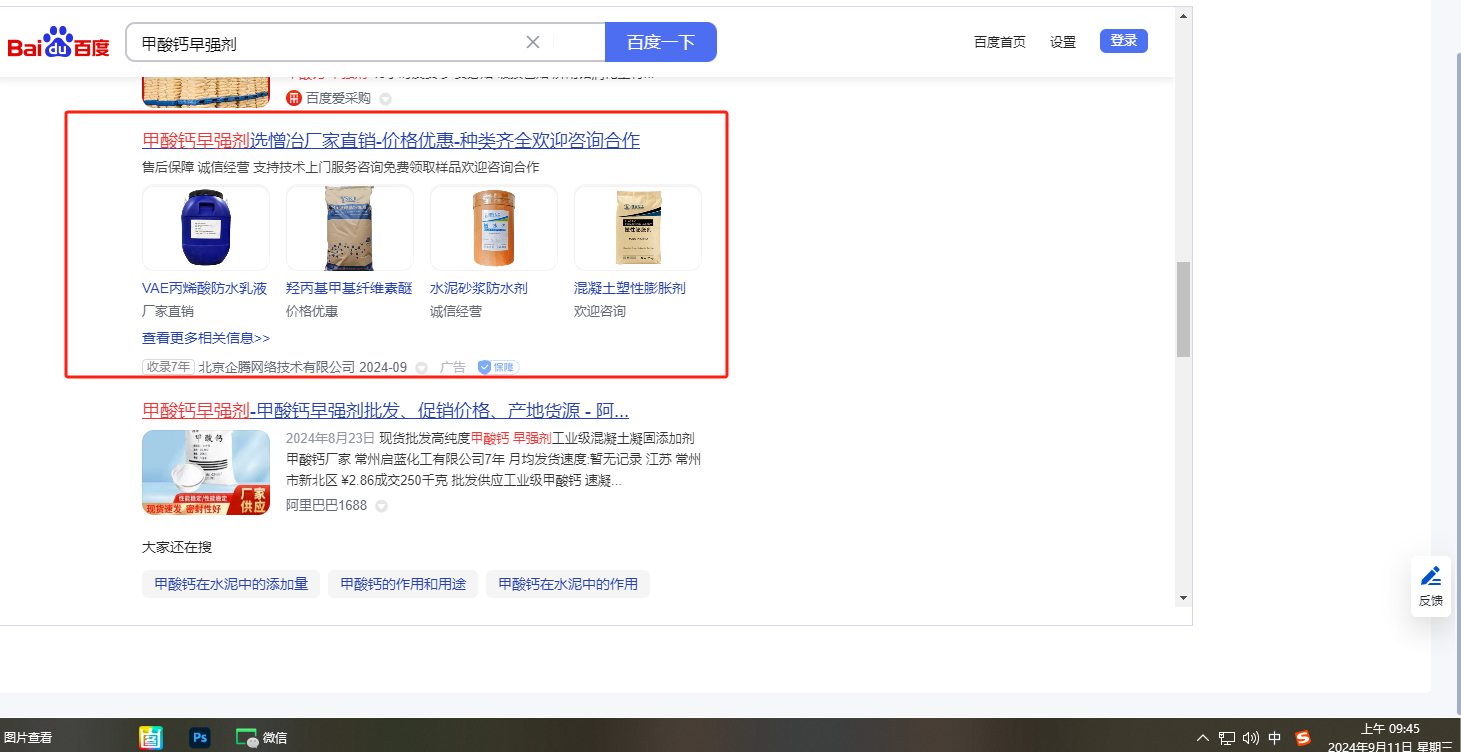Screen dimensions: 1461x752
Task: Select suggestion 甲酸钙的作用和用途
Action: (403, 584)
